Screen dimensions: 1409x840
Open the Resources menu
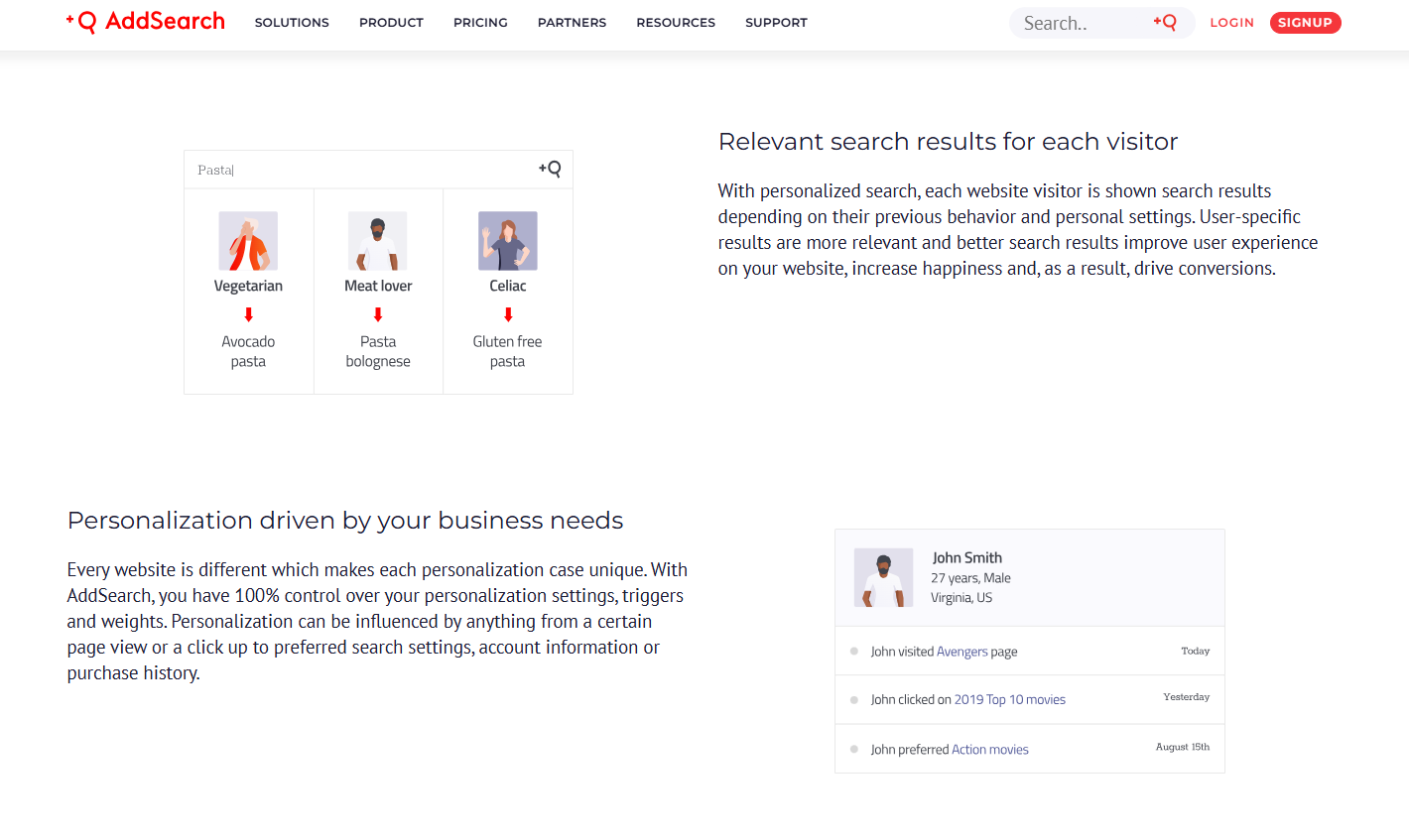[676, 23]
